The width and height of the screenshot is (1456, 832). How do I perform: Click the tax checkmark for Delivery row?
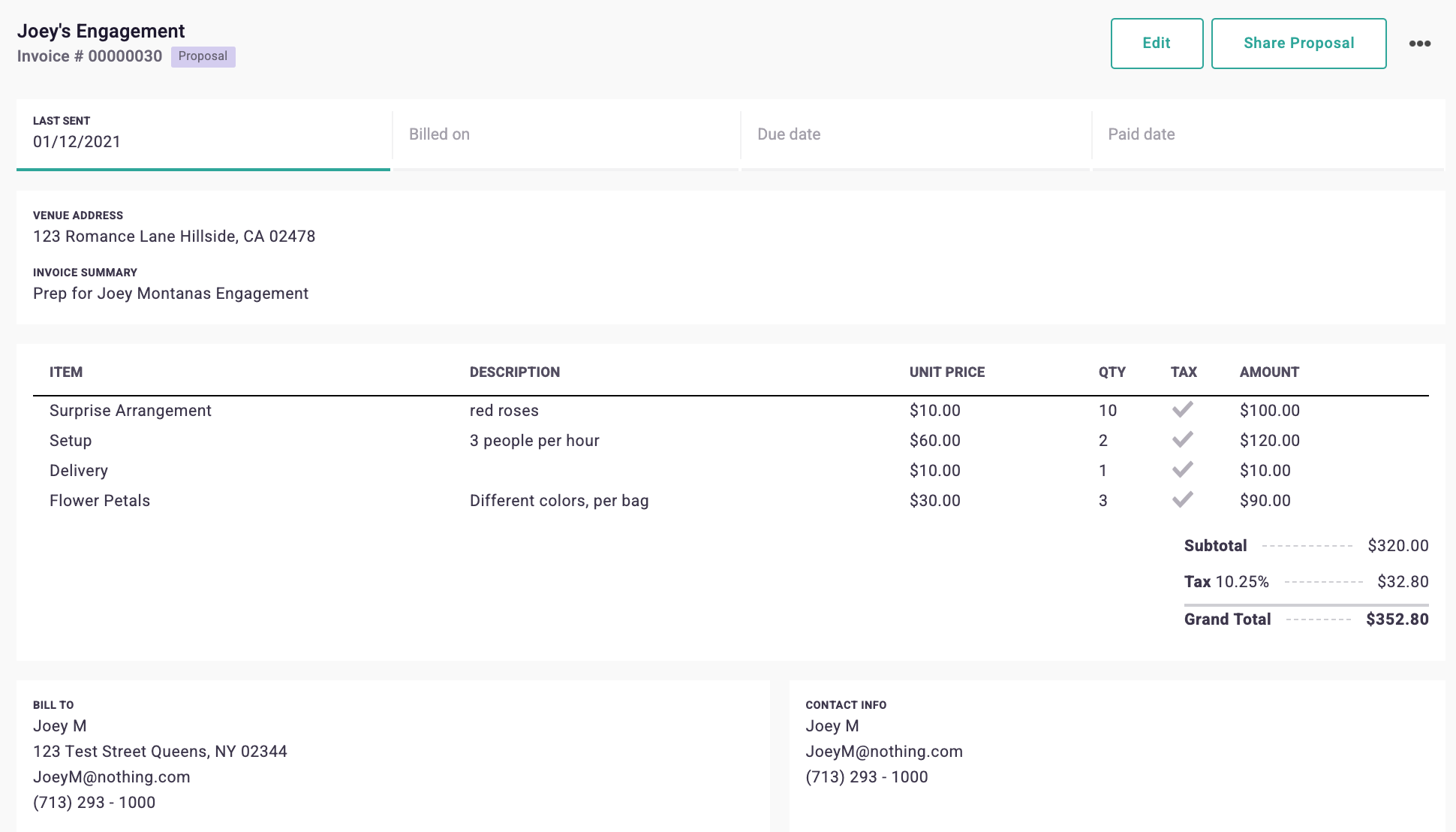(x=1183, y=470)
